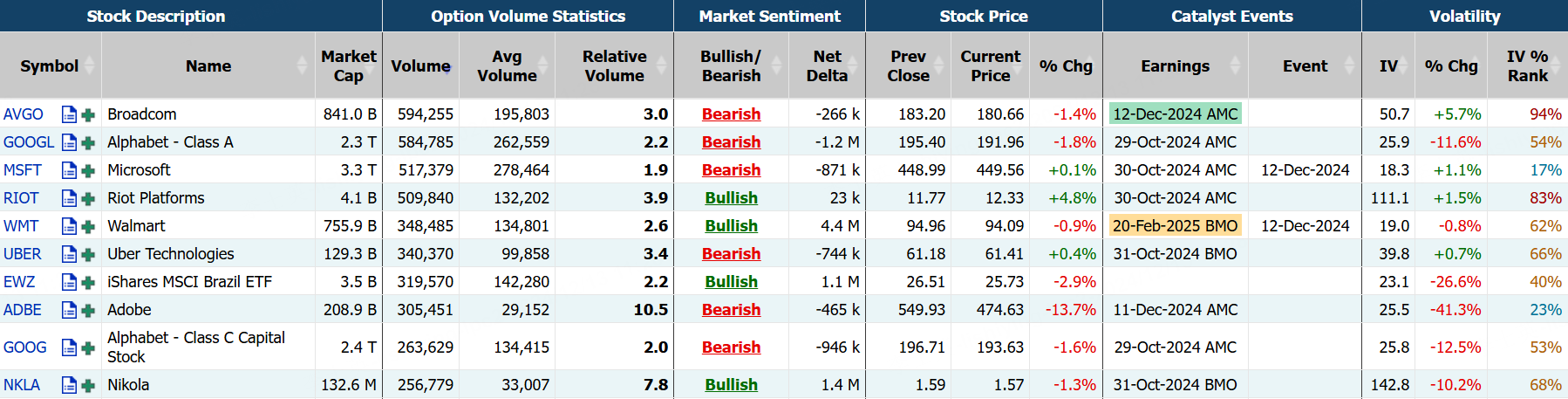1568x399 pixels.
Task: Open the NKLA ticker symbol link
Action: (22, 385)
